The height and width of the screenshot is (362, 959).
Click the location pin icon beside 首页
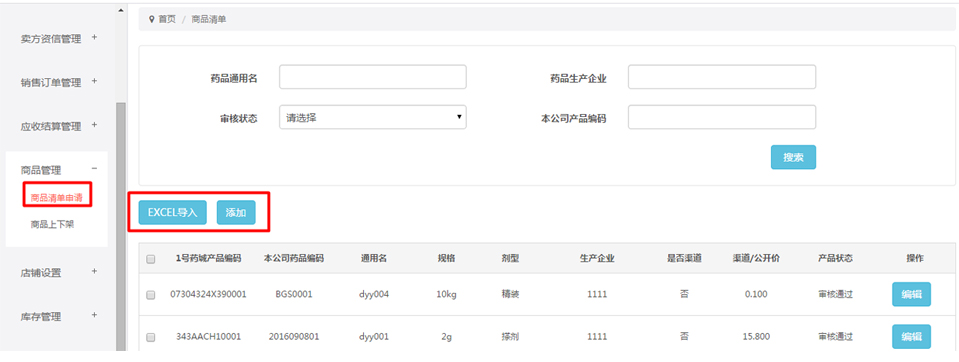152,19
